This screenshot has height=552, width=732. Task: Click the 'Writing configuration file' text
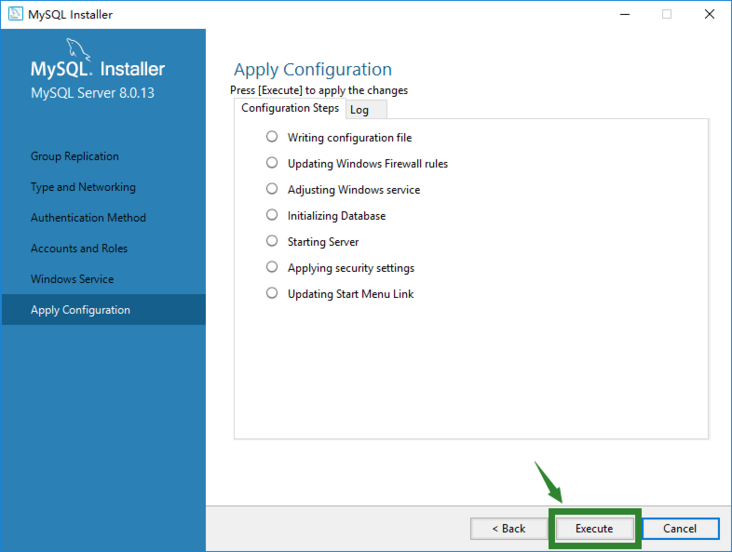click(x=350, y=138)
